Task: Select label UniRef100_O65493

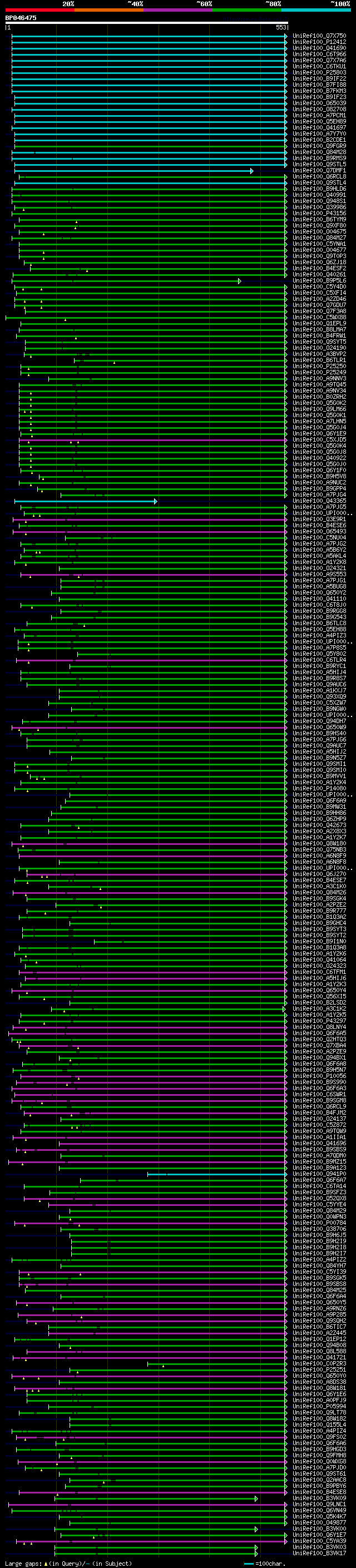Action: pos(319,531)
